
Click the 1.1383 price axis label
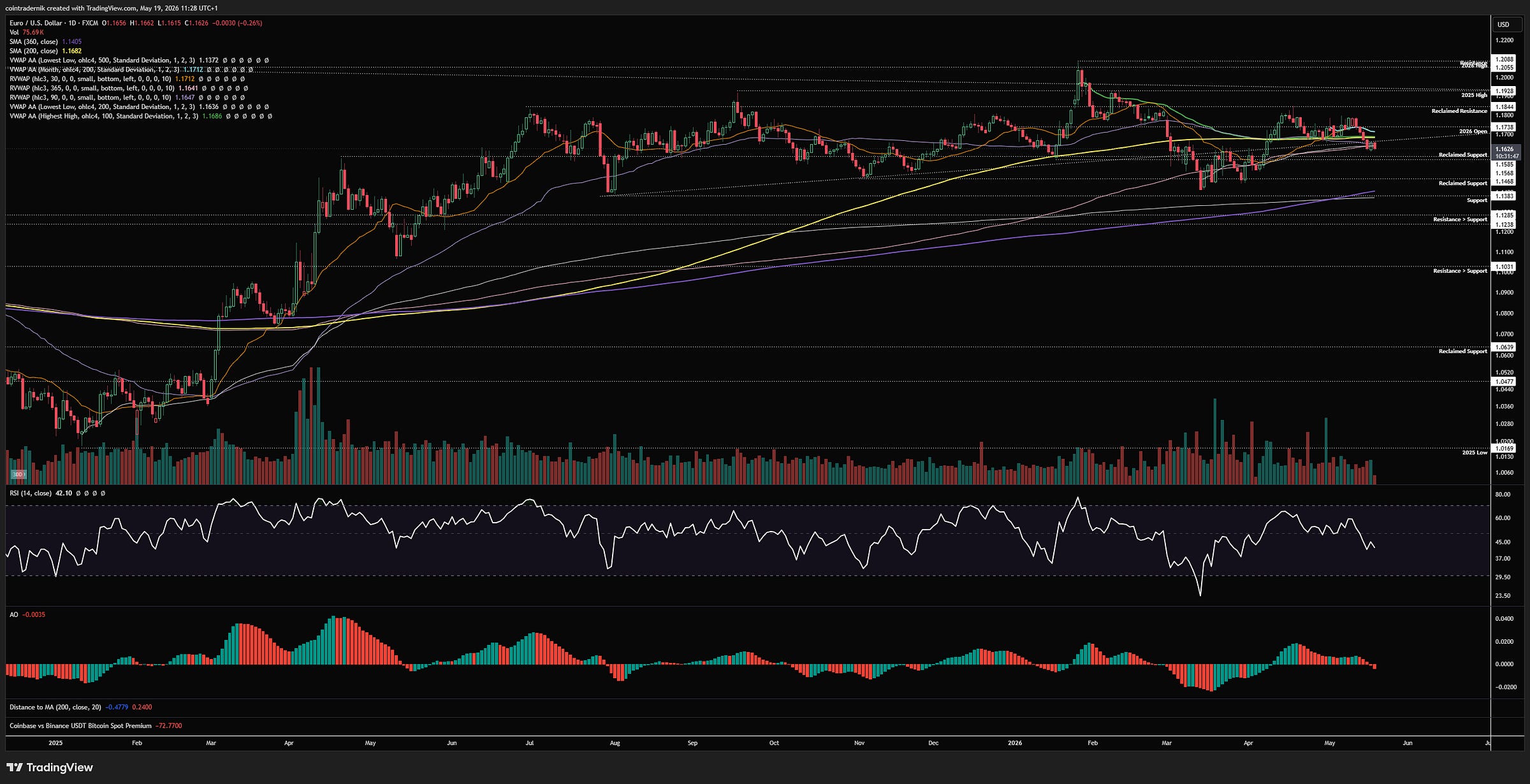point(1504,196)
